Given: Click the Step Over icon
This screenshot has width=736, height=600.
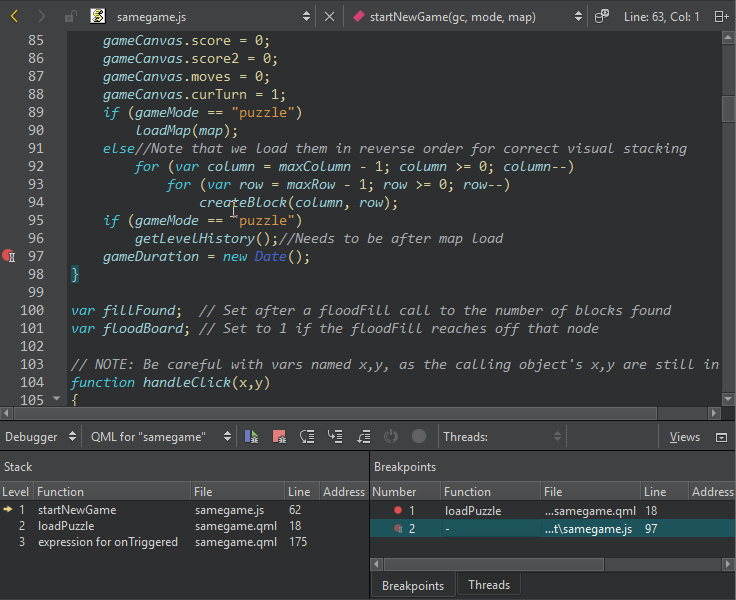Looking at the screenshot, I should (307, 437).
